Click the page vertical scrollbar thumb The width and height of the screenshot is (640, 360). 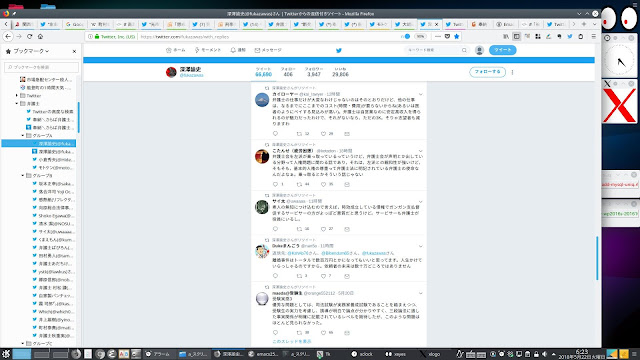(x=597, y=258)
